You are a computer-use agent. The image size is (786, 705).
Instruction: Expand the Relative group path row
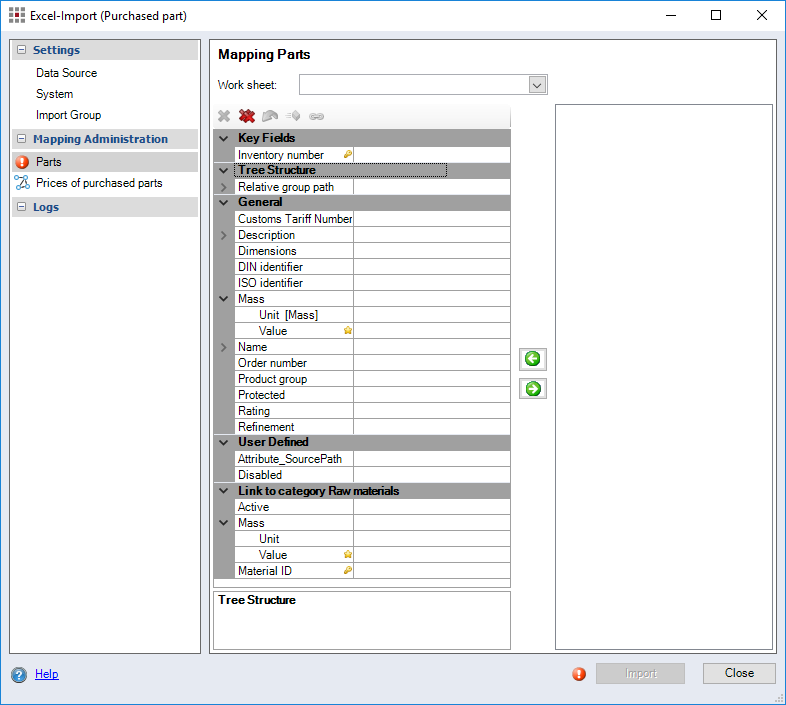pos(224,187)
